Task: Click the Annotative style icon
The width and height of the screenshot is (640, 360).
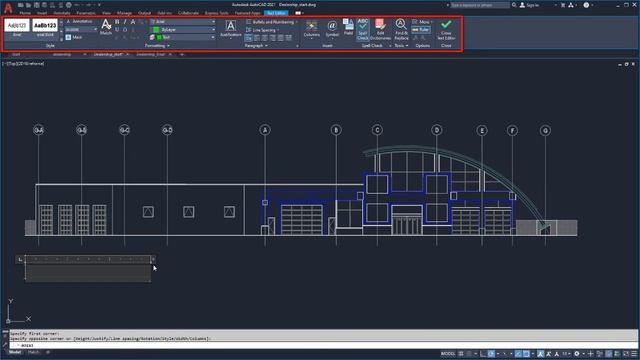Action: pyautogui.click(x=69, y=21)
